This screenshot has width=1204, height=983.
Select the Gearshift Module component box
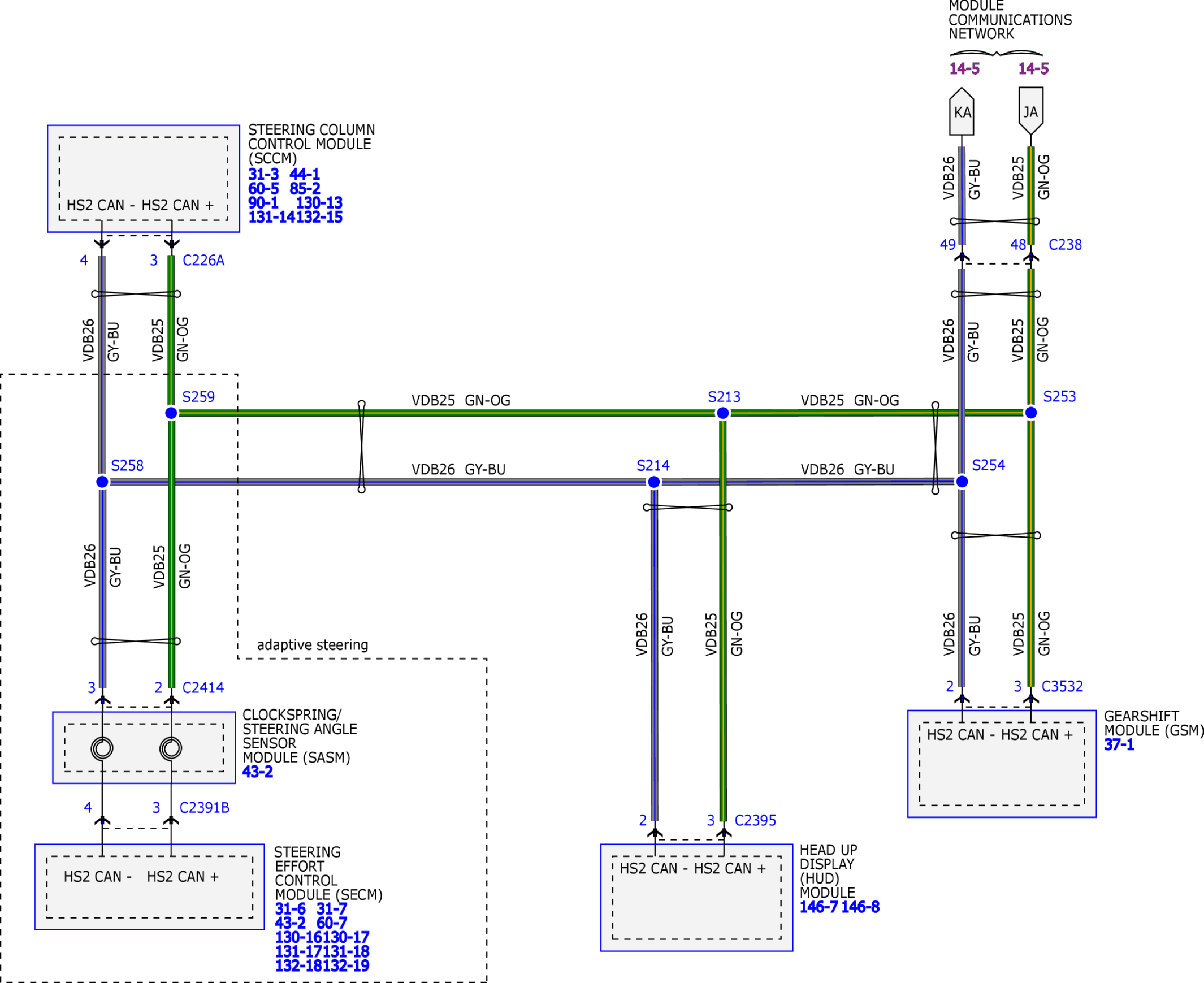pos(1002,764)
